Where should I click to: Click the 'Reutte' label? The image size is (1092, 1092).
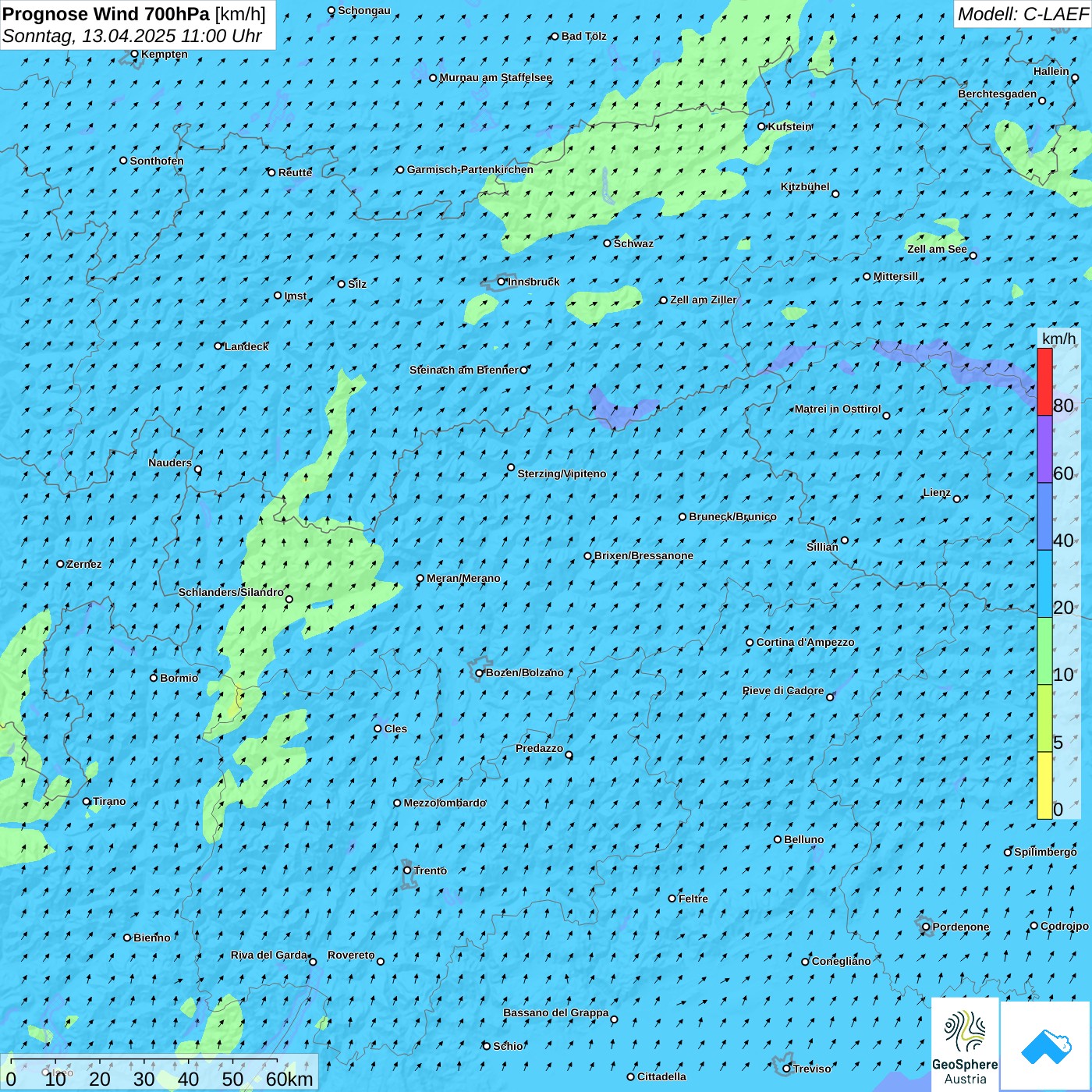[x=295, y=172]
